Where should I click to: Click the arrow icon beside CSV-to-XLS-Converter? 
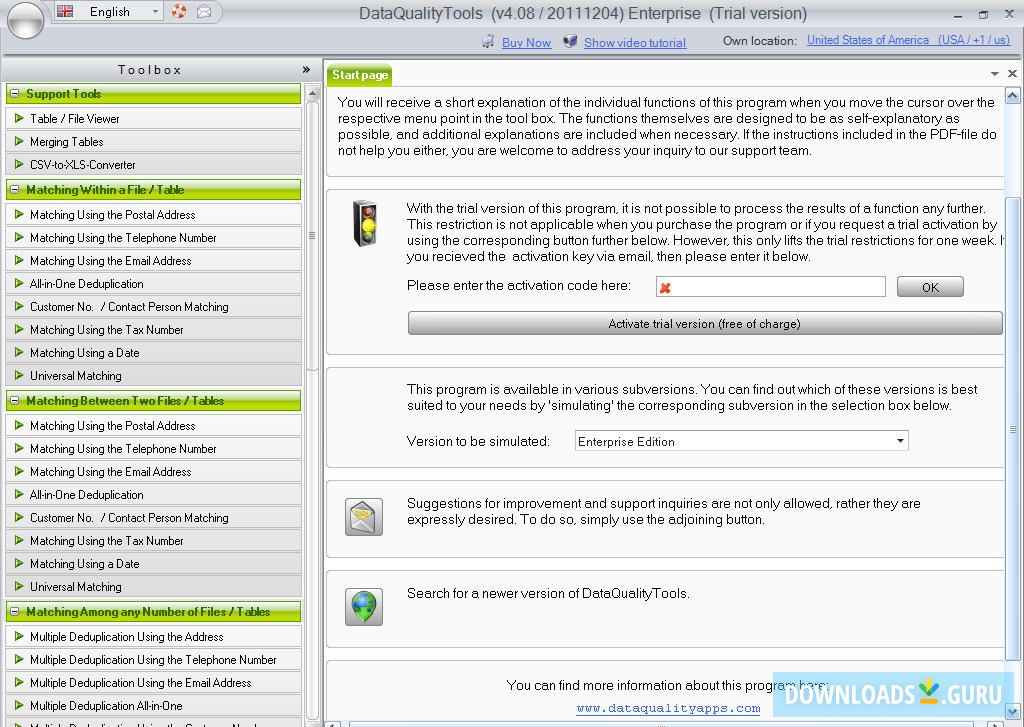tap(19, 164)
